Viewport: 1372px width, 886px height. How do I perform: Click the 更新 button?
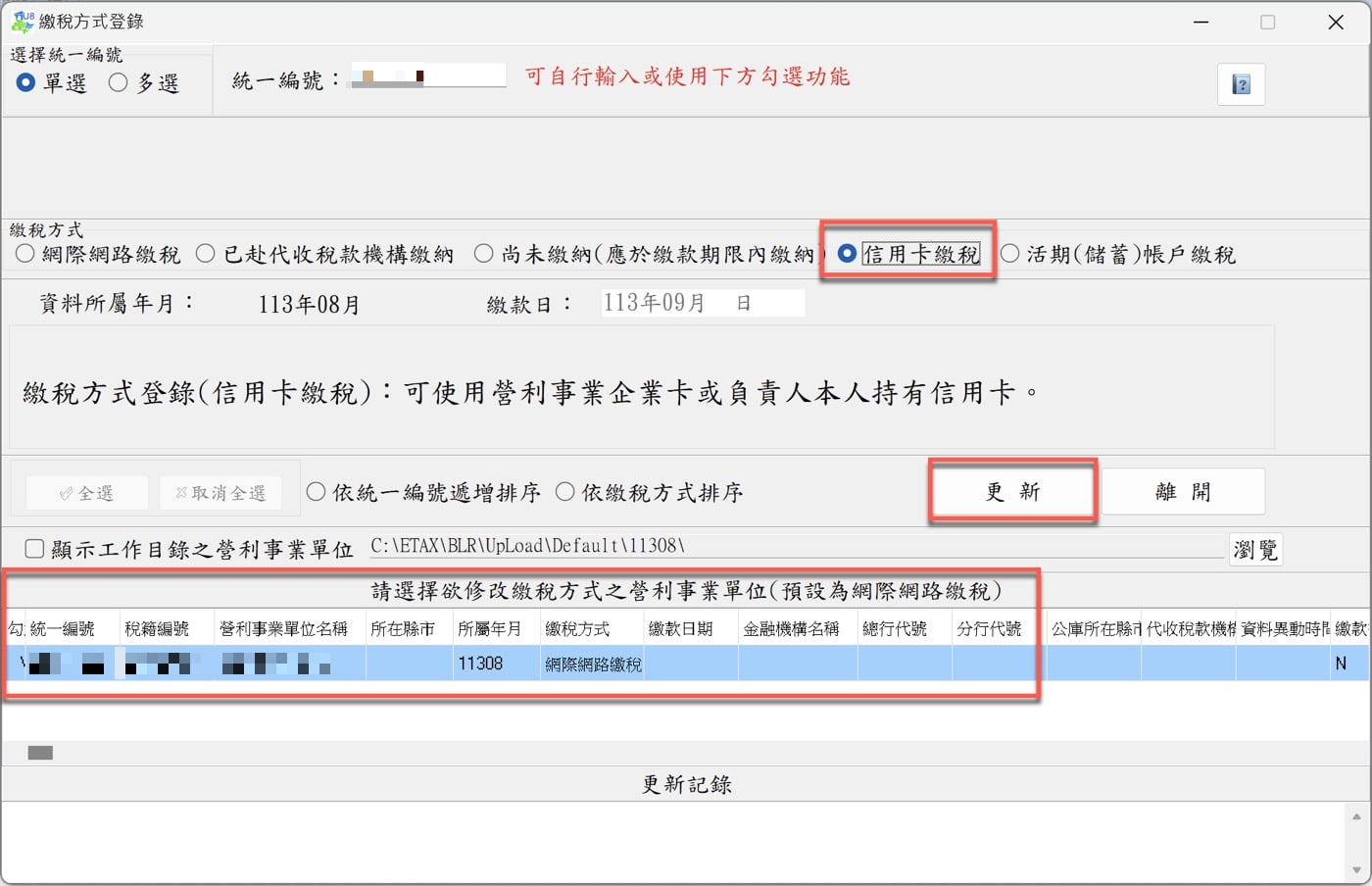click(x=1012, y=491)
